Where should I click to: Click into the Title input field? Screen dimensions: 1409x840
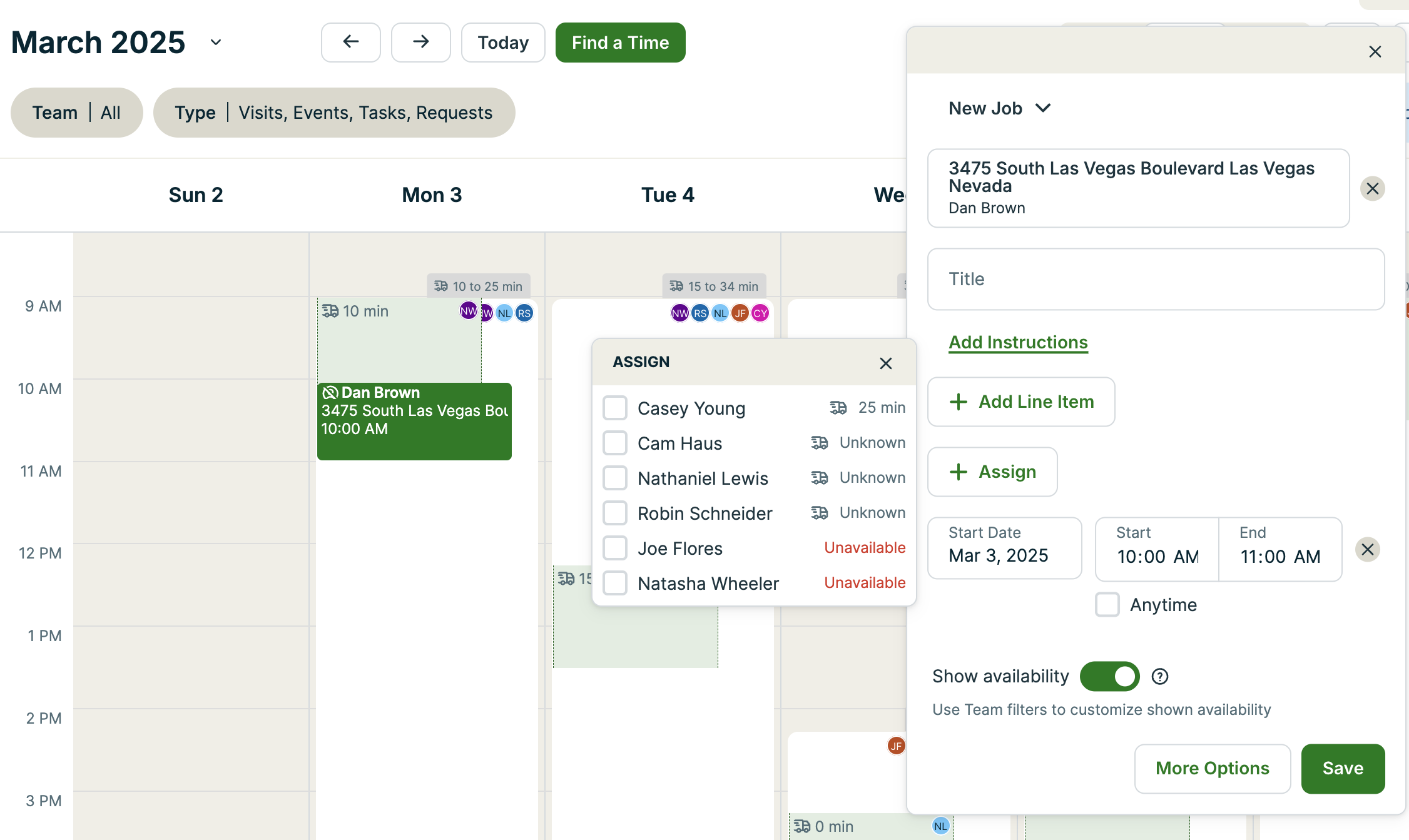click(x=1155, y=279)
